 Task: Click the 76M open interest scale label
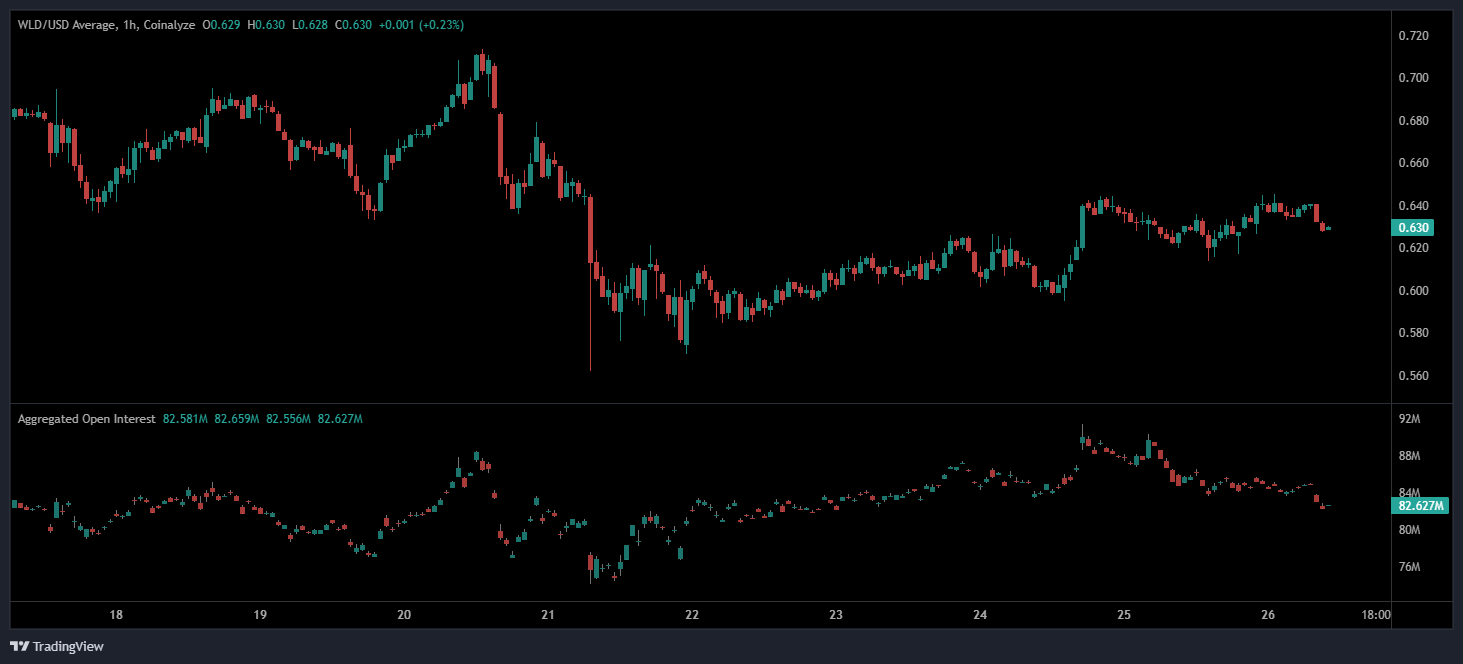pyautogui.click(x=1410, y=567)
